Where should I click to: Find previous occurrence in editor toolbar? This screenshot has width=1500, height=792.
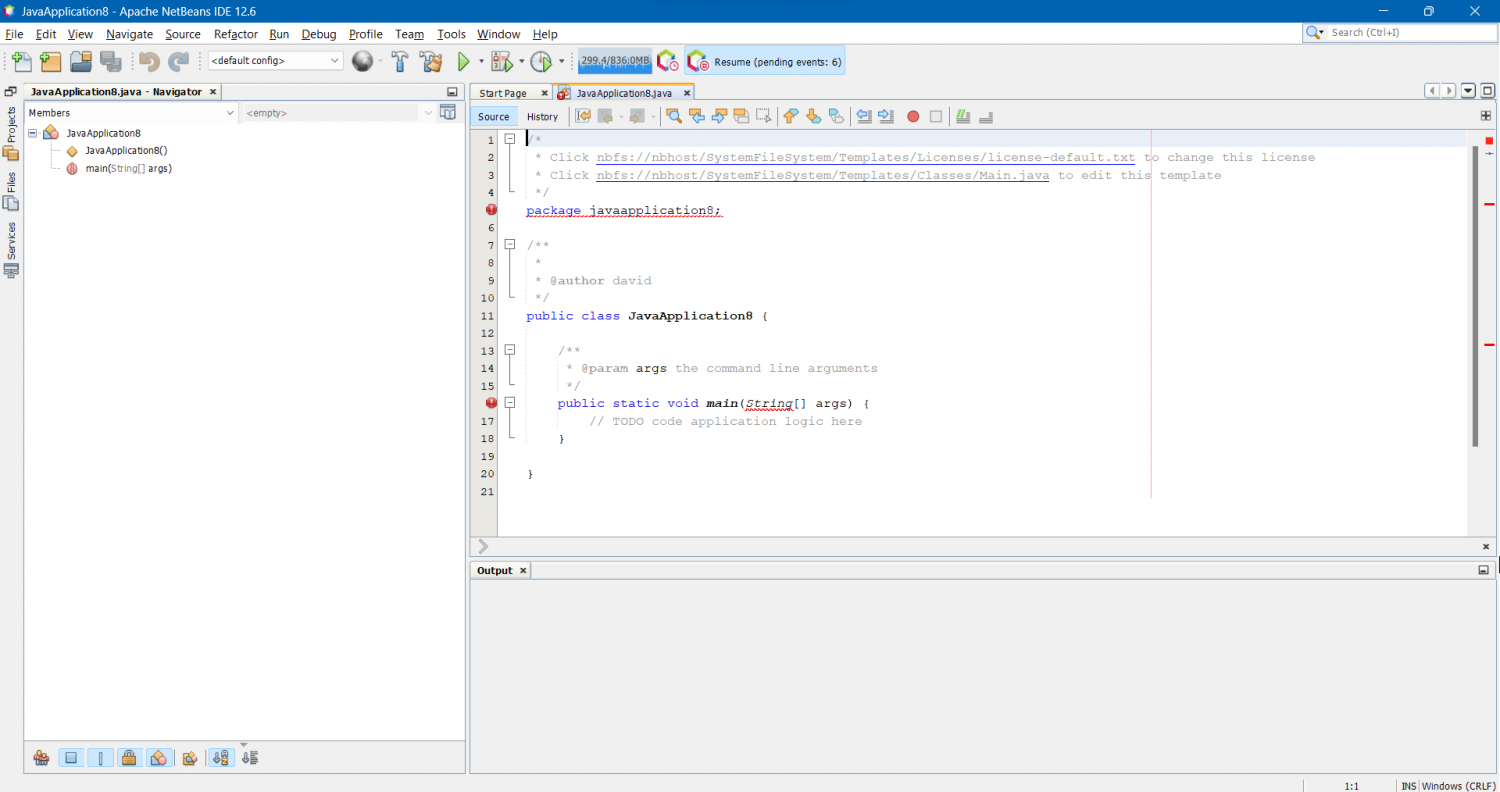tap(697, 117)
